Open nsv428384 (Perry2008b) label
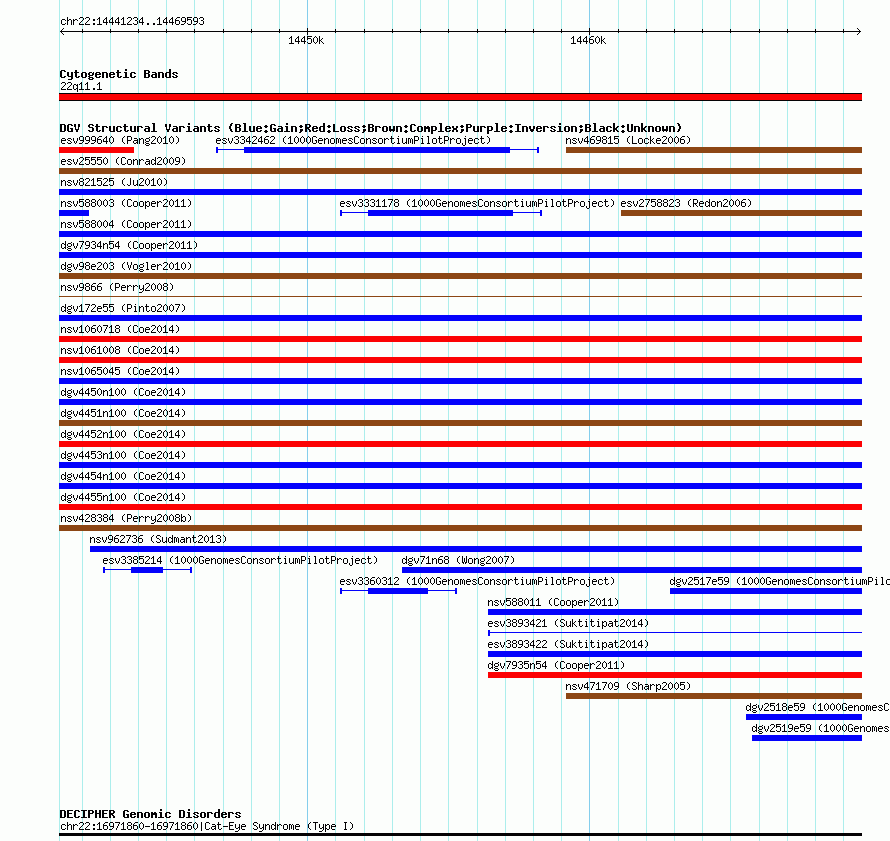This screenshot has height=841, width=890. pyautogui.click(x=126, y=518)
